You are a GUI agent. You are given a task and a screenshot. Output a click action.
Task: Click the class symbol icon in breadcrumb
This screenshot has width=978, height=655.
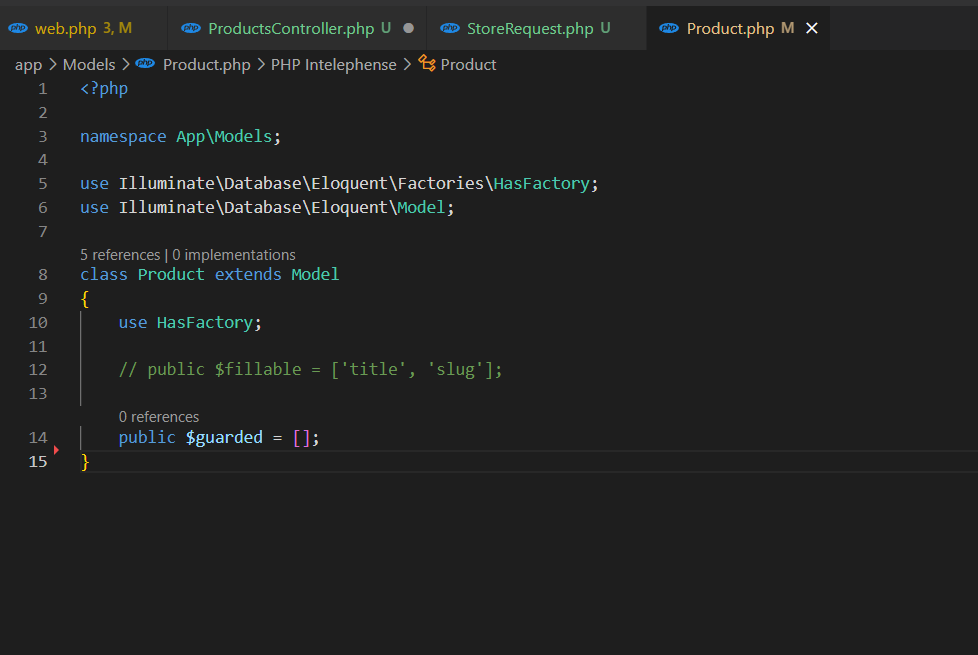tap(427, 63)
